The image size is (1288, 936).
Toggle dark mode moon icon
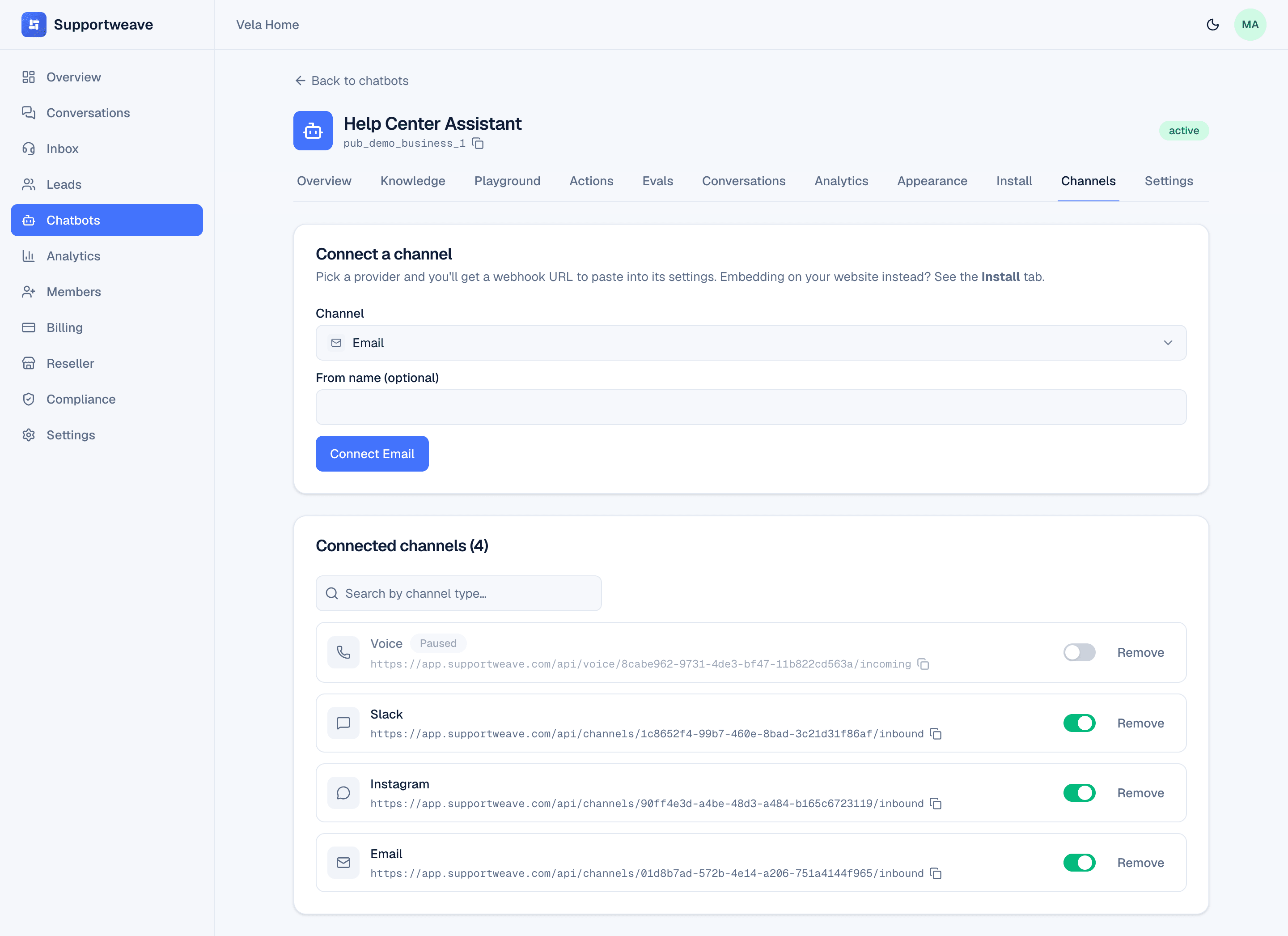click(x=1212, y=25)
